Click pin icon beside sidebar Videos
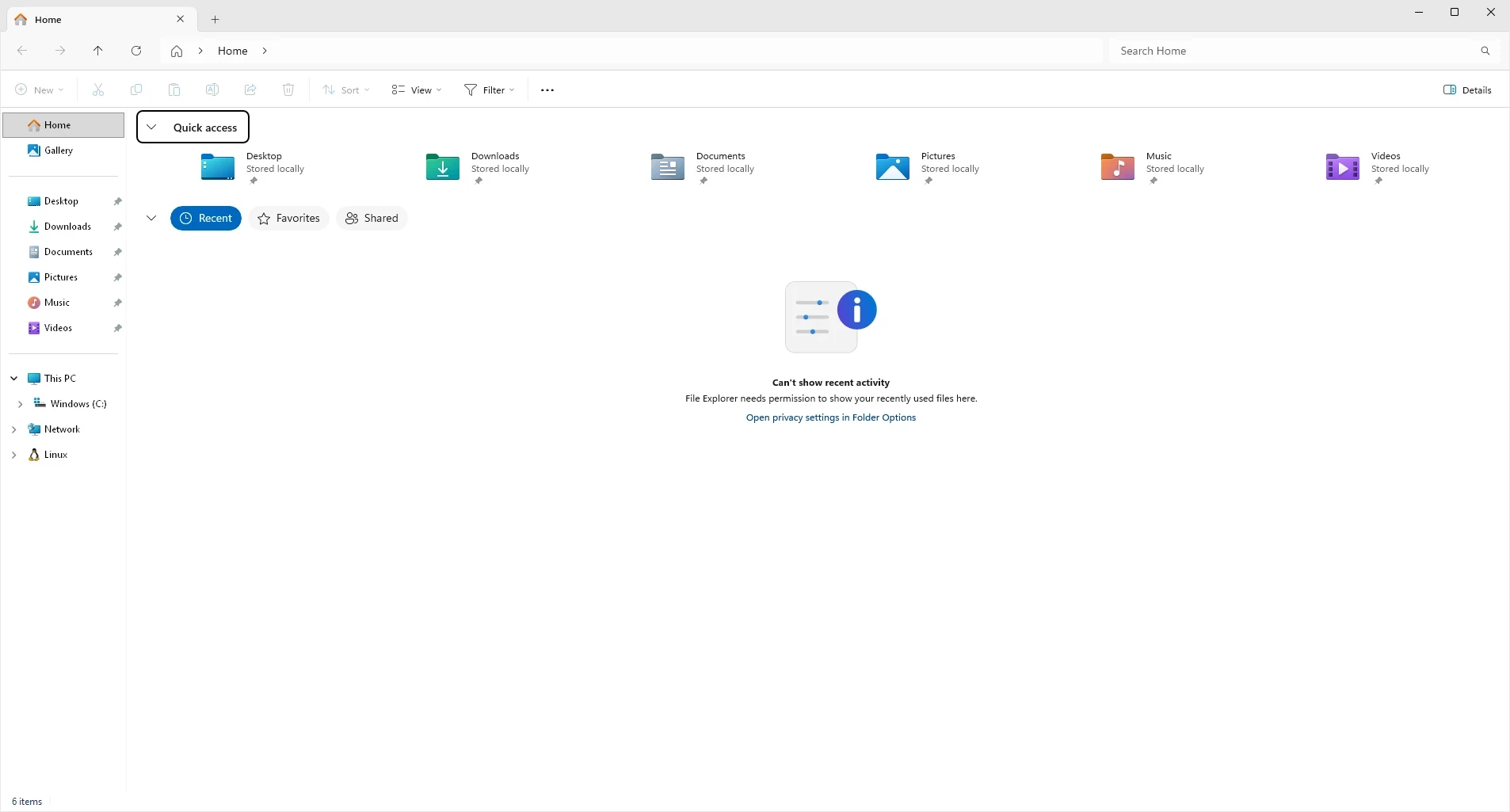The image size is (1510, 812). pyautogui.click(x=117, y=329)
